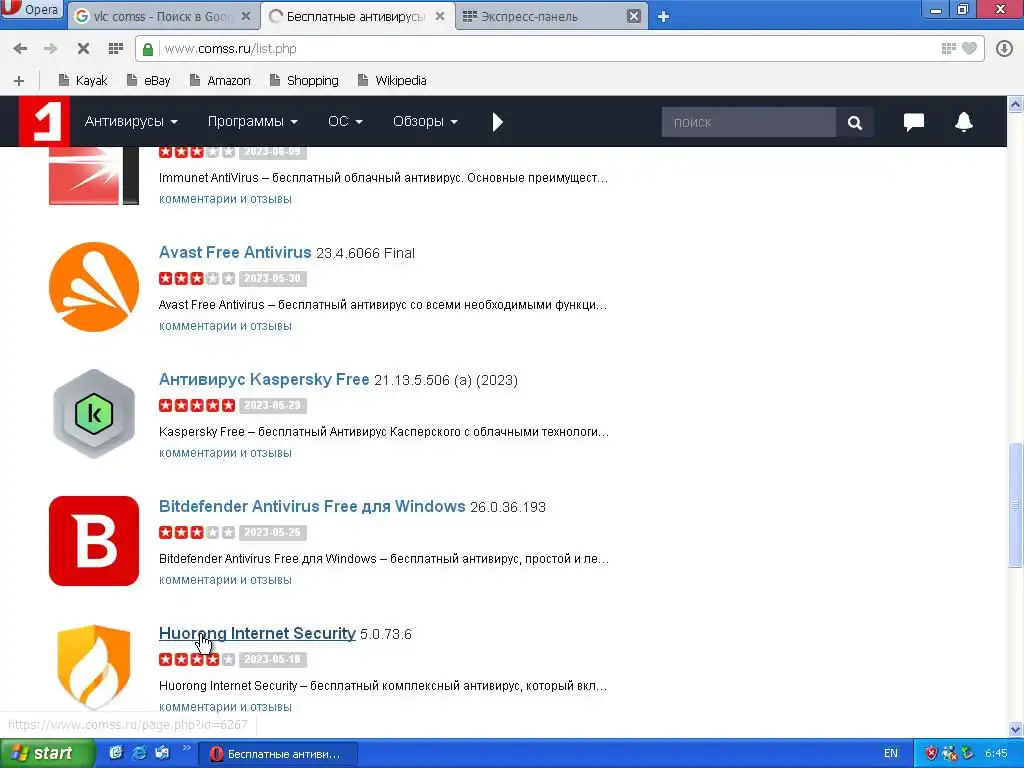The height and width of the screenshot is (768, 1024).
Task: Click the Comss red logo
Action: click(x=44, y=121)
